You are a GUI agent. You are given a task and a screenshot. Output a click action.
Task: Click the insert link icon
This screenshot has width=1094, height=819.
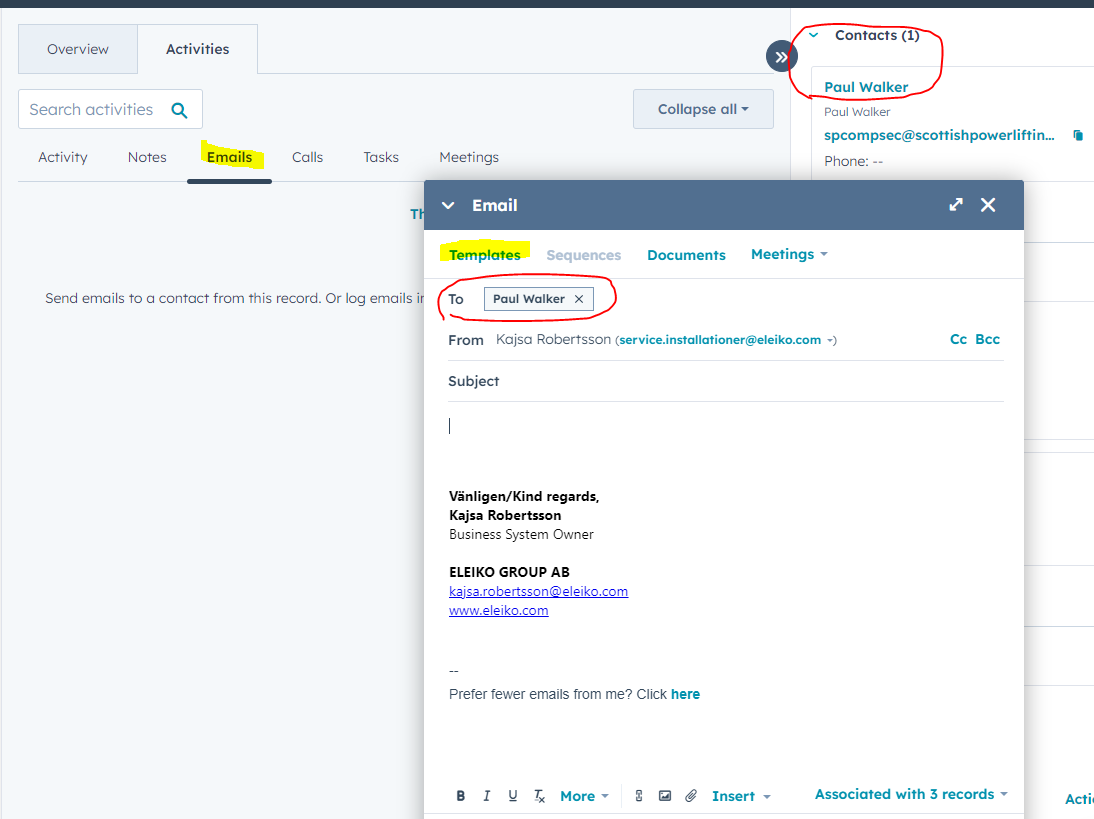click(x=640, y=796)
